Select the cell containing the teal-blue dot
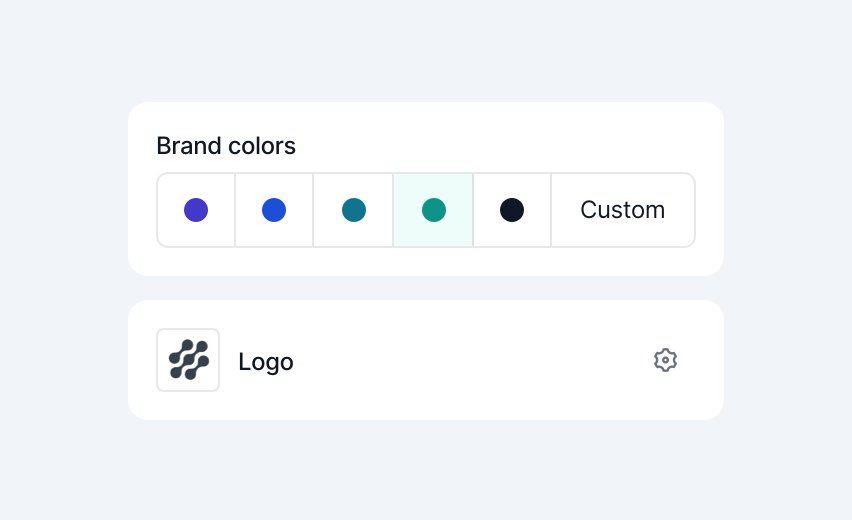852x520 pixels. (x=353, y=210)
